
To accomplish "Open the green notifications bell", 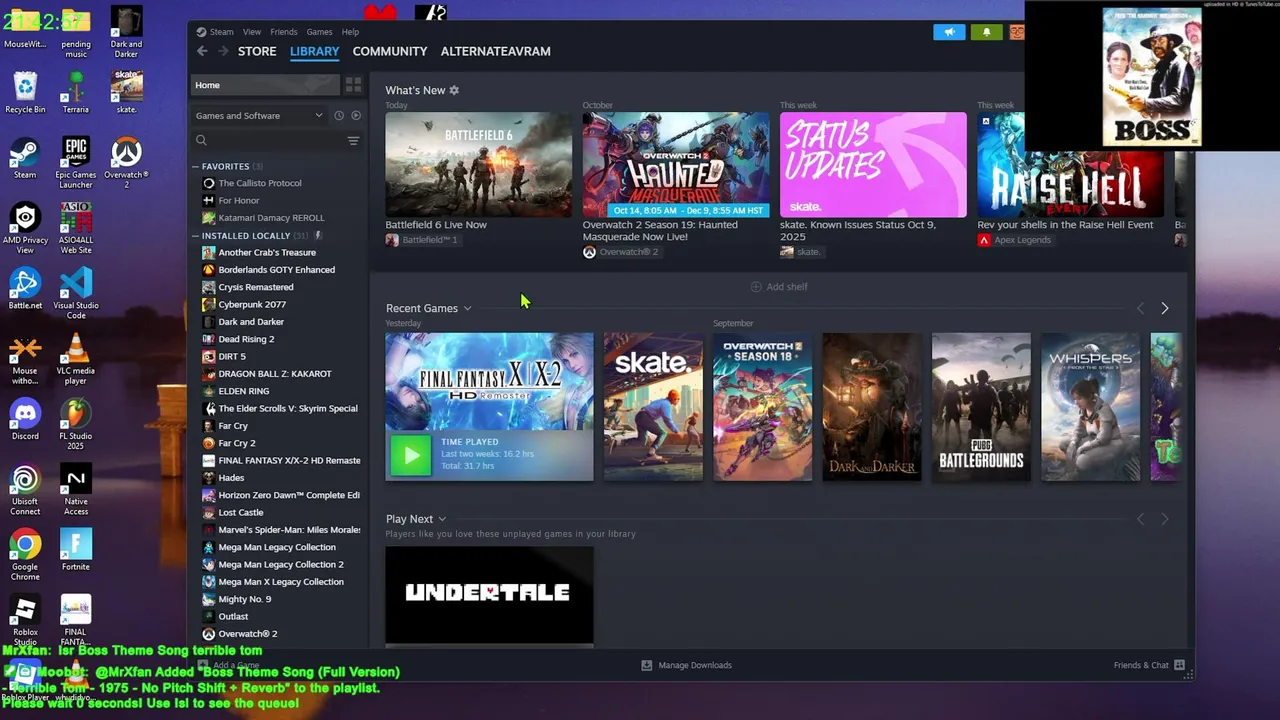I will coord(986,32).
